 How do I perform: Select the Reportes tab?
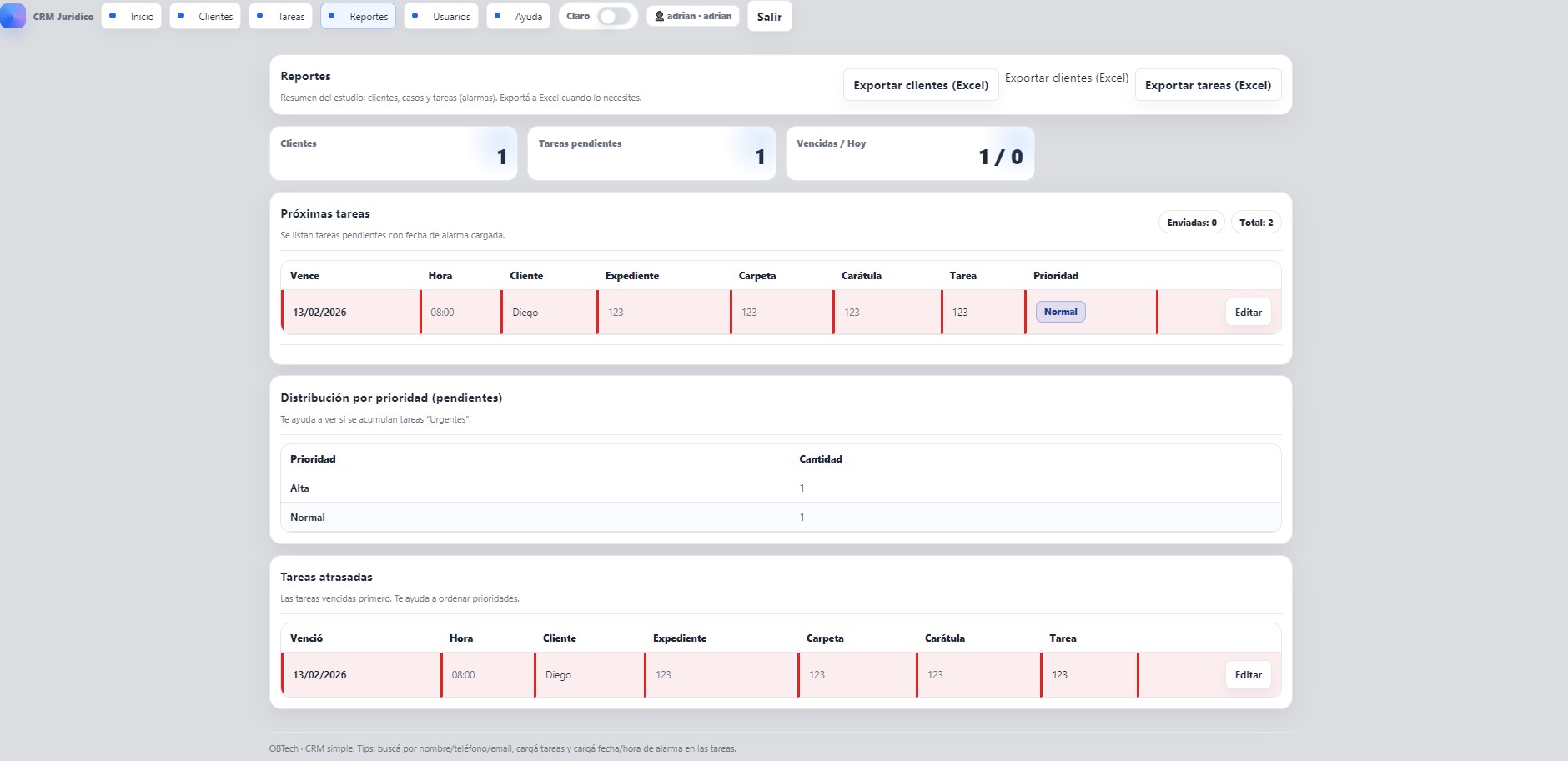(x=359, y=17)
